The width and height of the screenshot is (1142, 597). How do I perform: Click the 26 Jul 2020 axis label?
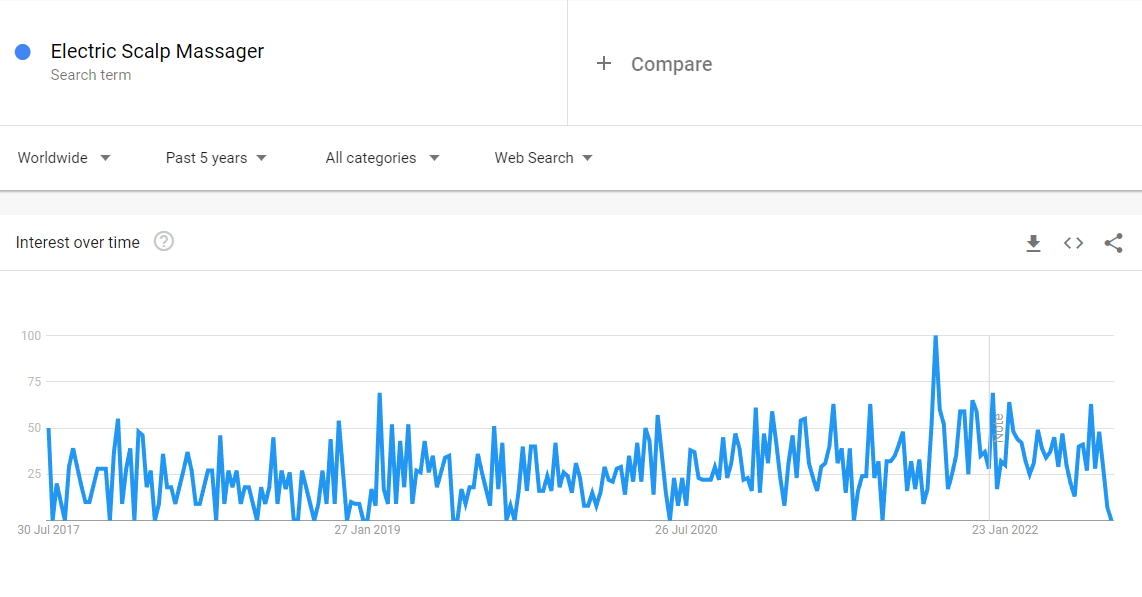(x=686, y=530)
